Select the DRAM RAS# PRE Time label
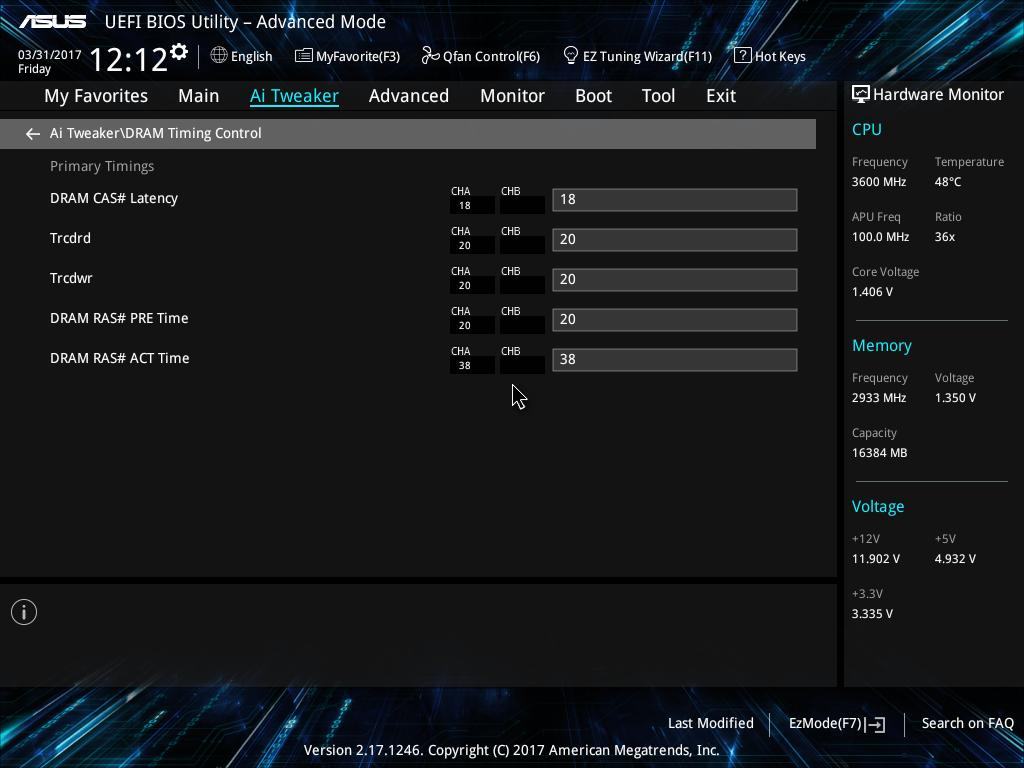Screen dimensions: 1024x768 pyautogui.click(x=119, y=318)
